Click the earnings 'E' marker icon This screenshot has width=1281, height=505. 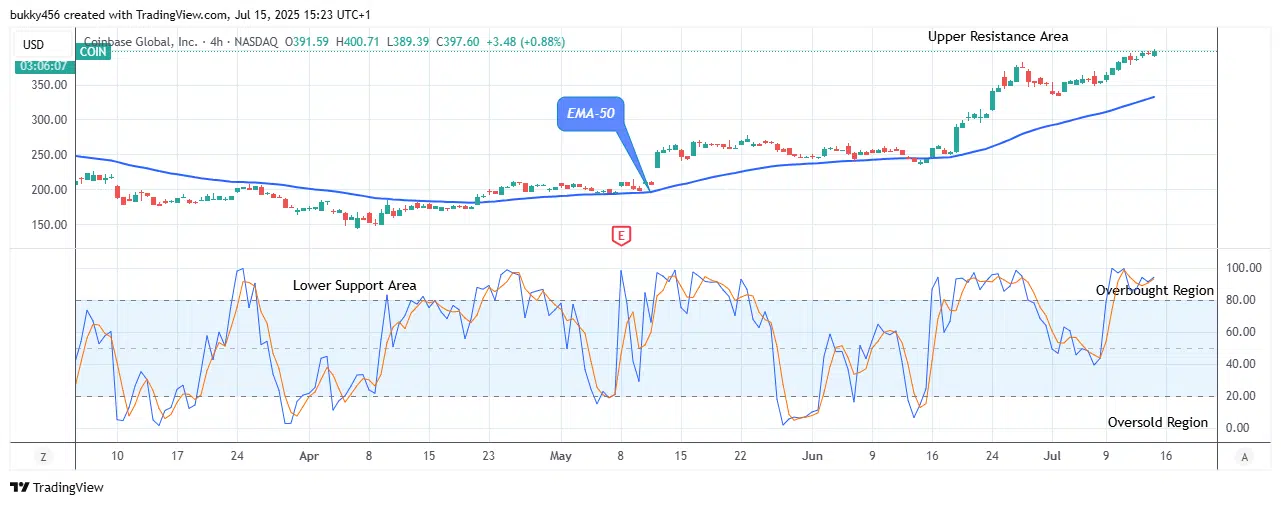(x=621, y=236)
